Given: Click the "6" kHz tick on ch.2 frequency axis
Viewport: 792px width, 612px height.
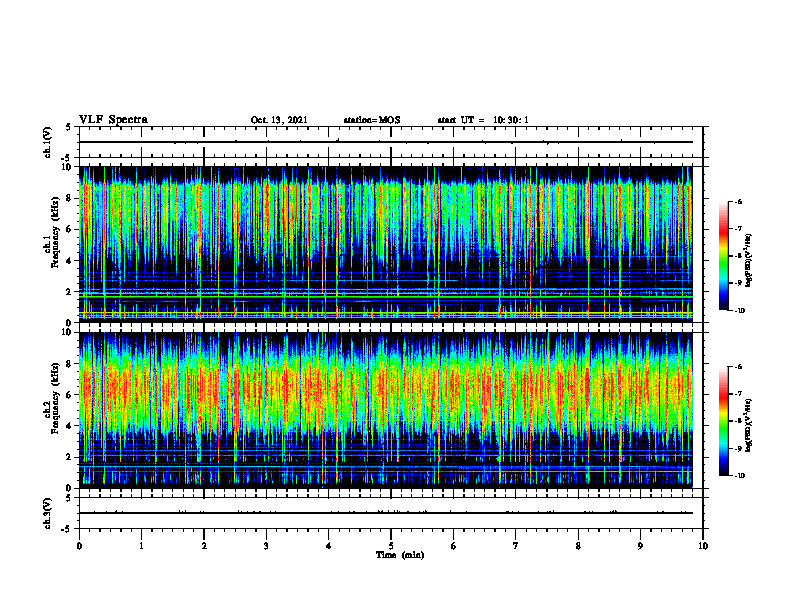Looking at the screenshot, I should (x=70, y=395).
